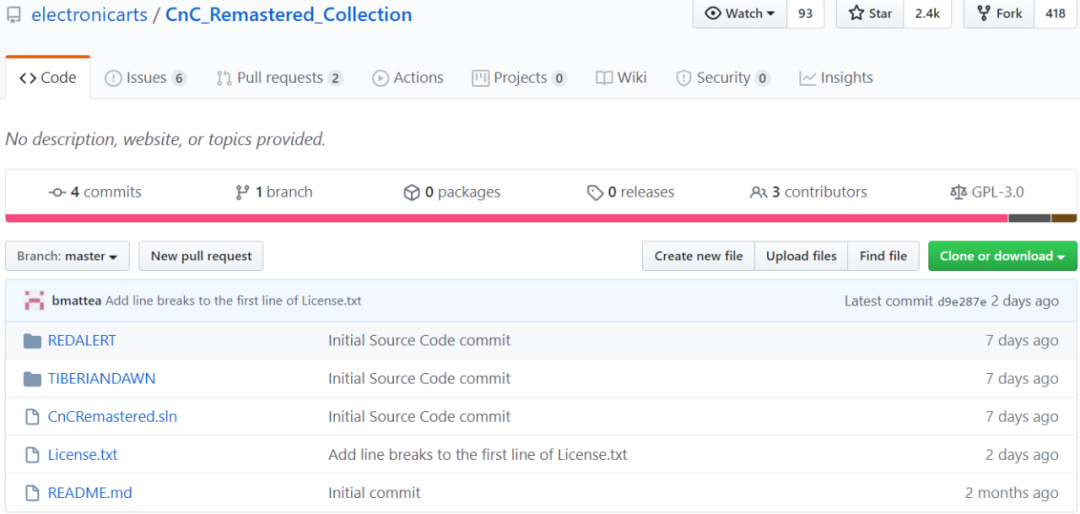
Task: Click Upload files button
Action: point(801,256)
